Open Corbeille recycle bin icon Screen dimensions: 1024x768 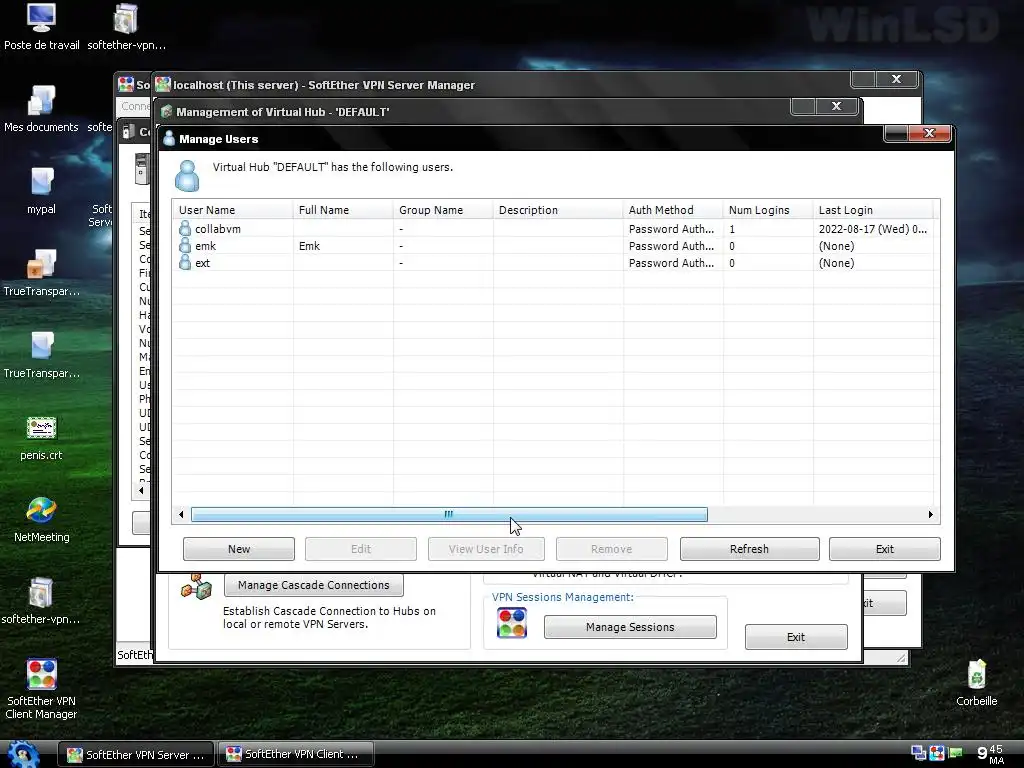[976, 683]
